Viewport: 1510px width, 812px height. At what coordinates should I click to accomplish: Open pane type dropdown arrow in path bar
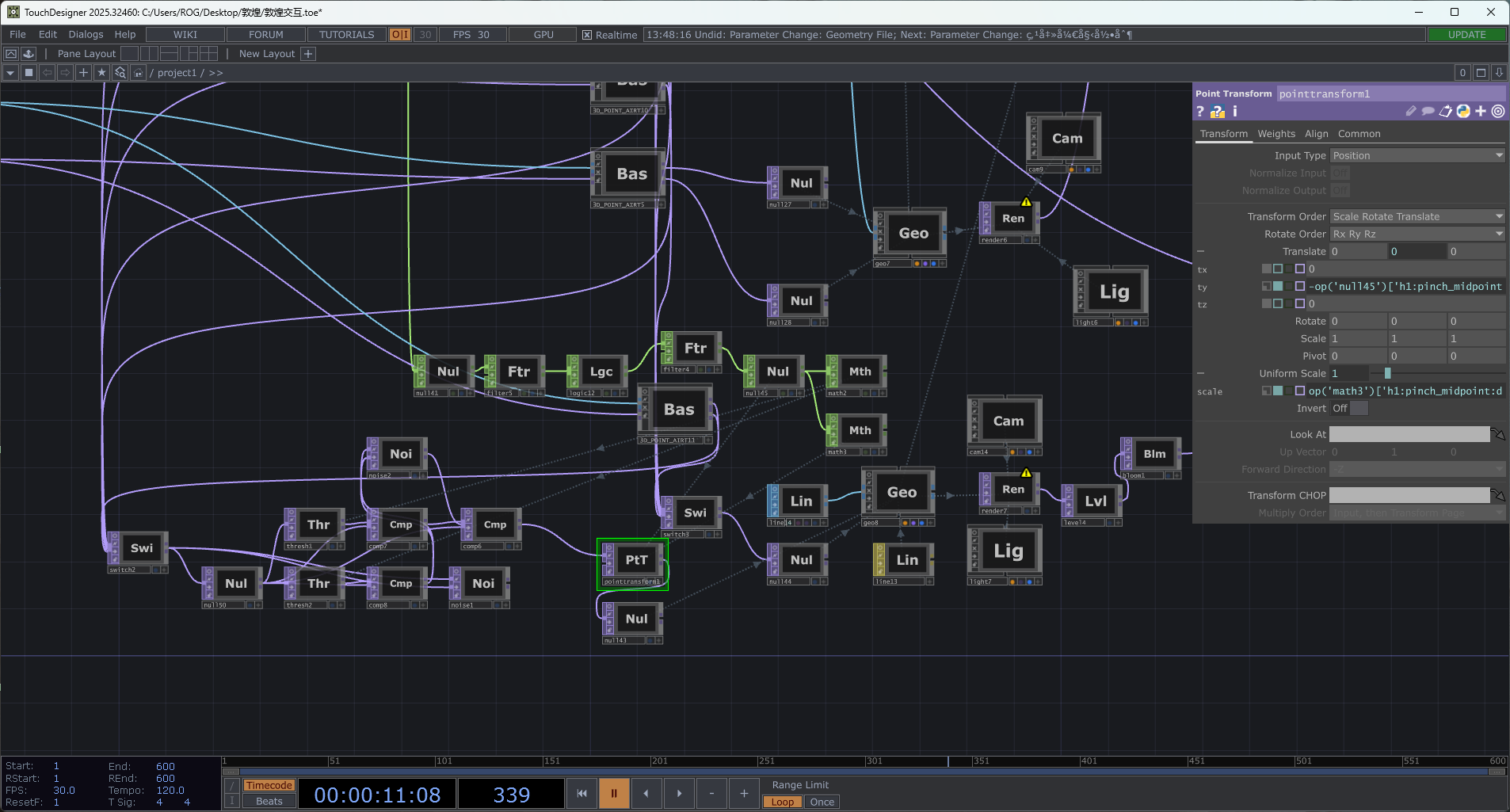pos(10,73)
